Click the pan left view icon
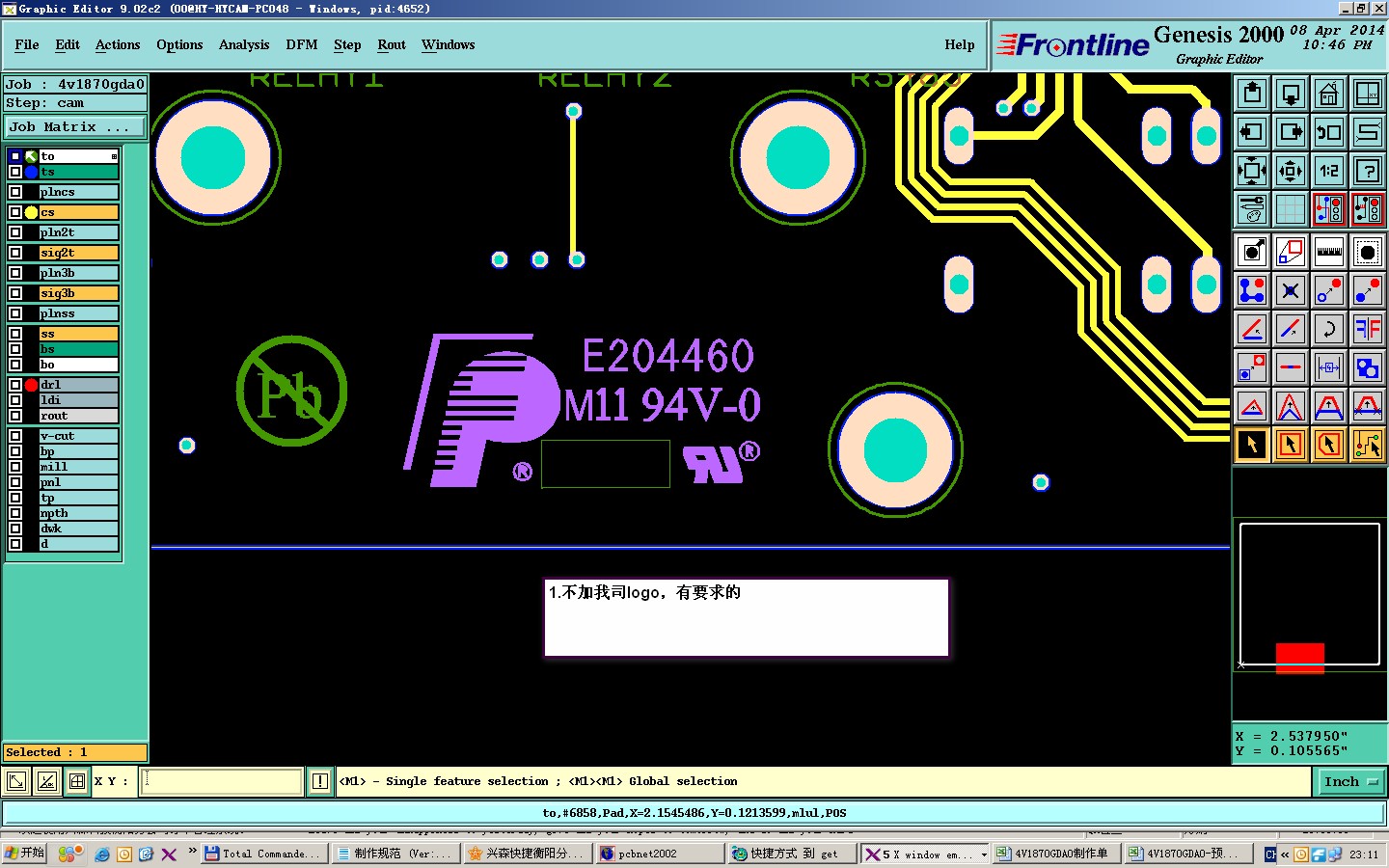The width and height of the screenshot is (1389, 868). 1252,132
